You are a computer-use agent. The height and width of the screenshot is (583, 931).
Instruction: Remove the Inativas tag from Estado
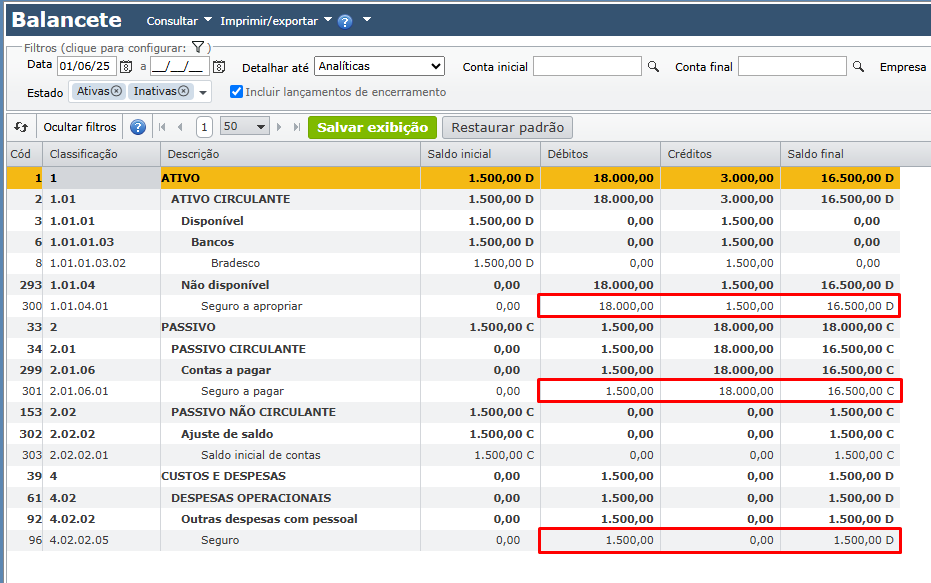pyautogui.click(x=183, y=91)
